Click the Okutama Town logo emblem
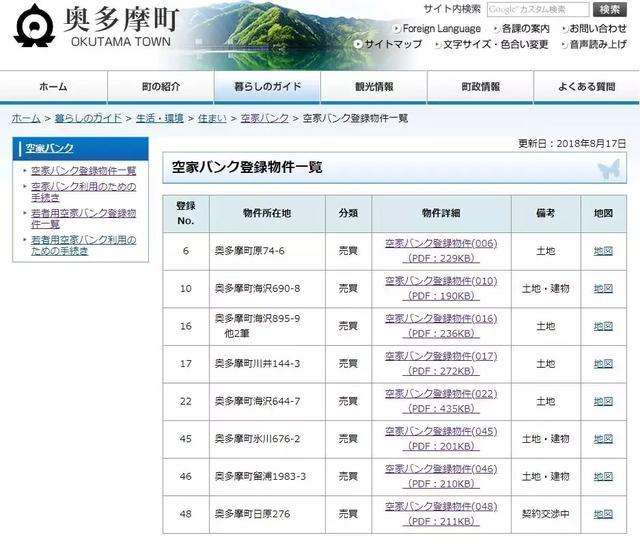This screenshot has width=640, height=544. pyautogui.click(x=35, y=25)
